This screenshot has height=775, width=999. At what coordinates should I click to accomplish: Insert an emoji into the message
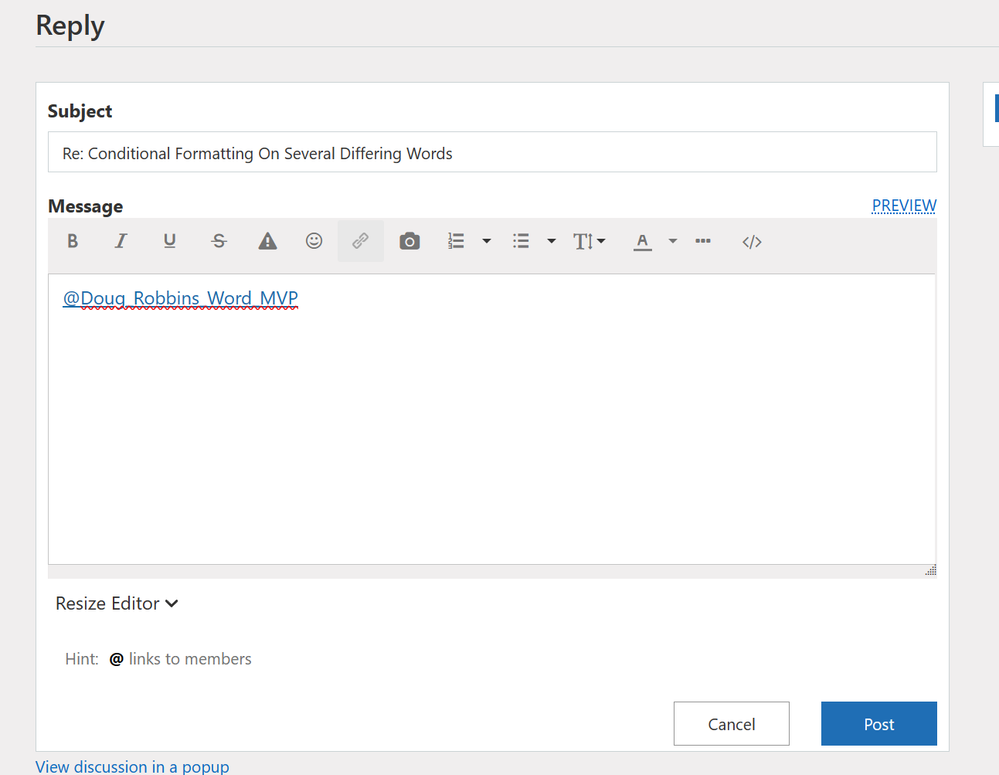pyautogui.click(x=313, y=241)
